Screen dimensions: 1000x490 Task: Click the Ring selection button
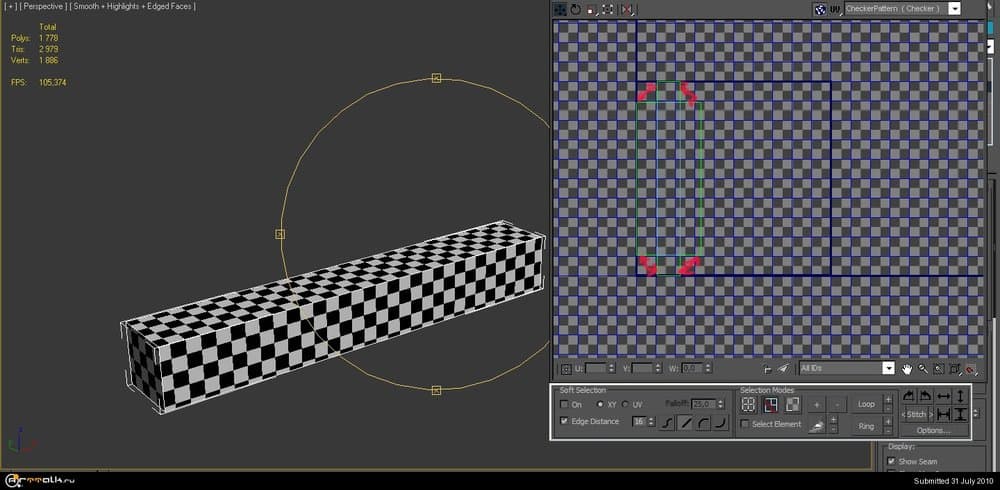click(866, 426)
